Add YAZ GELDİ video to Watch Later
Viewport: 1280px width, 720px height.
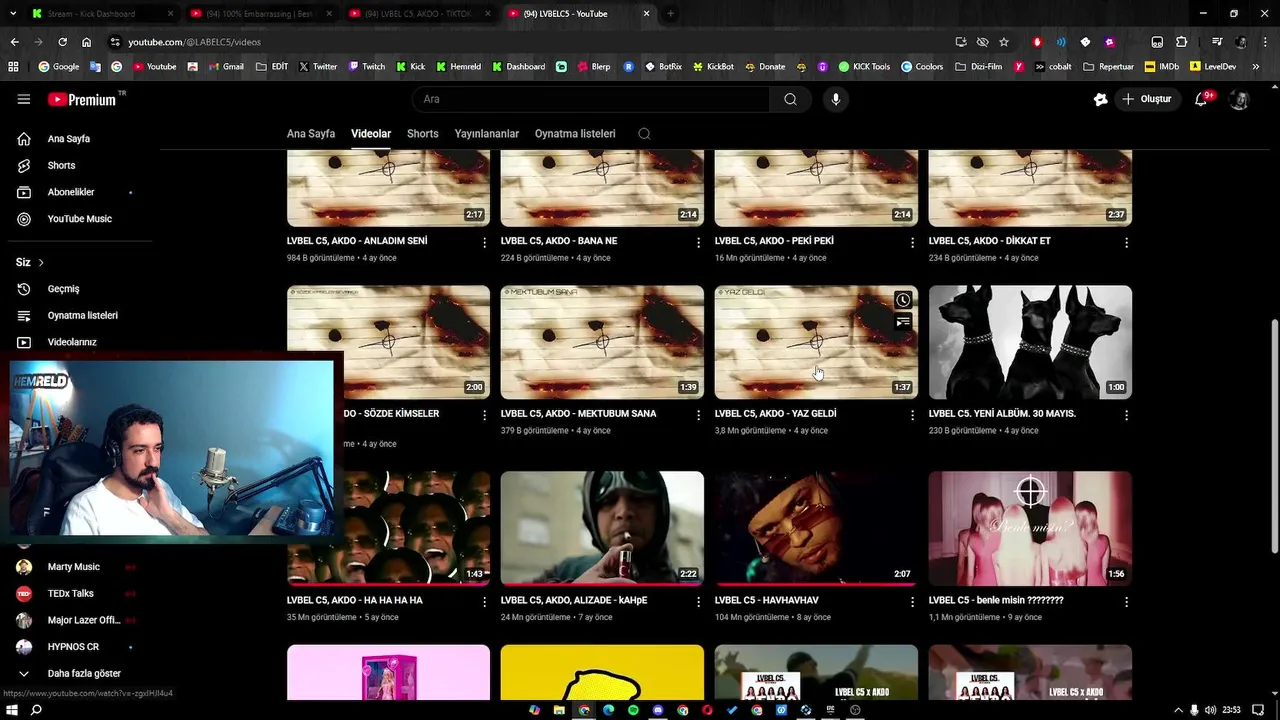pyautogui.click(x=903, y=300)
